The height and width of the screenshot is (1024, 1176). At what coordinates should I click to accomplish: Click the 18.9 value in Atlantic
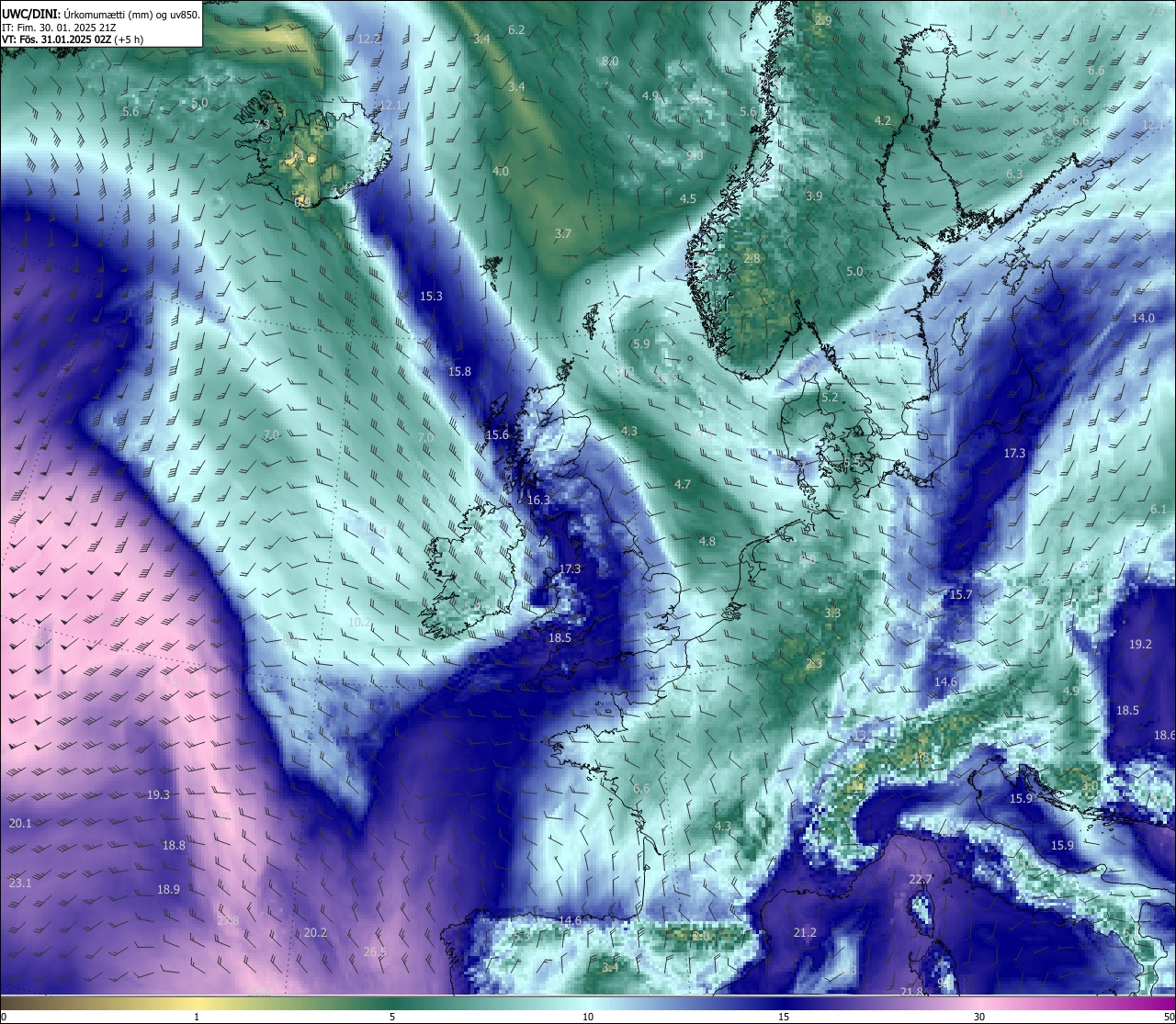[x=168, y=889]
